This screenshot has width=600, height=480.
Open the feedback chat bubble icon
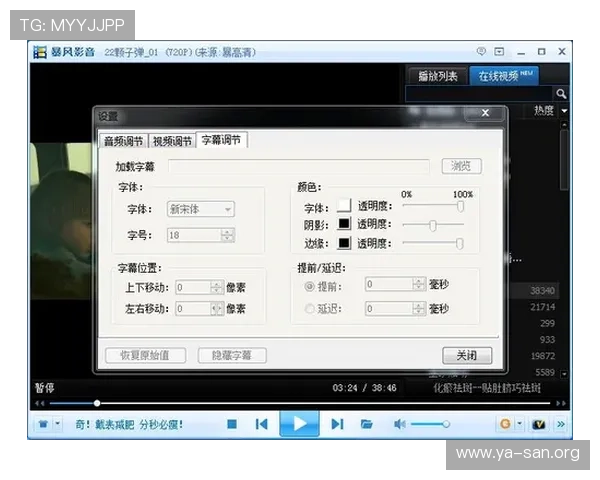tap(481, 51)
